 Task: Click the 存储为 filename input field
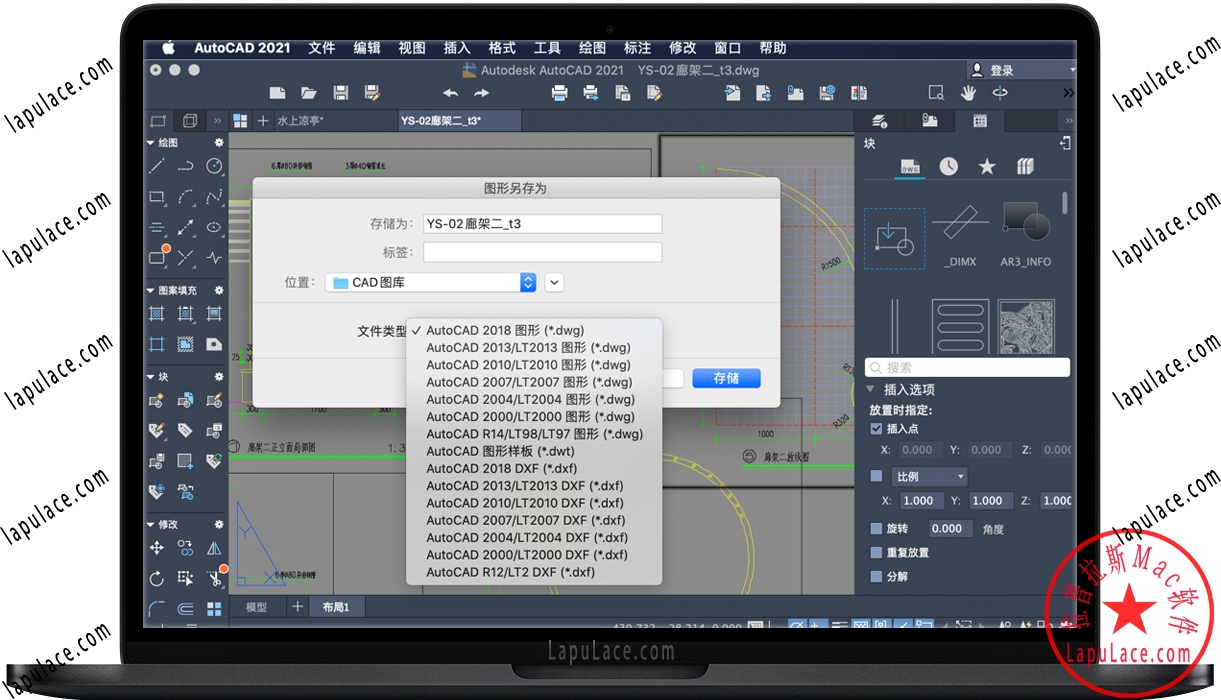[542, 224]
